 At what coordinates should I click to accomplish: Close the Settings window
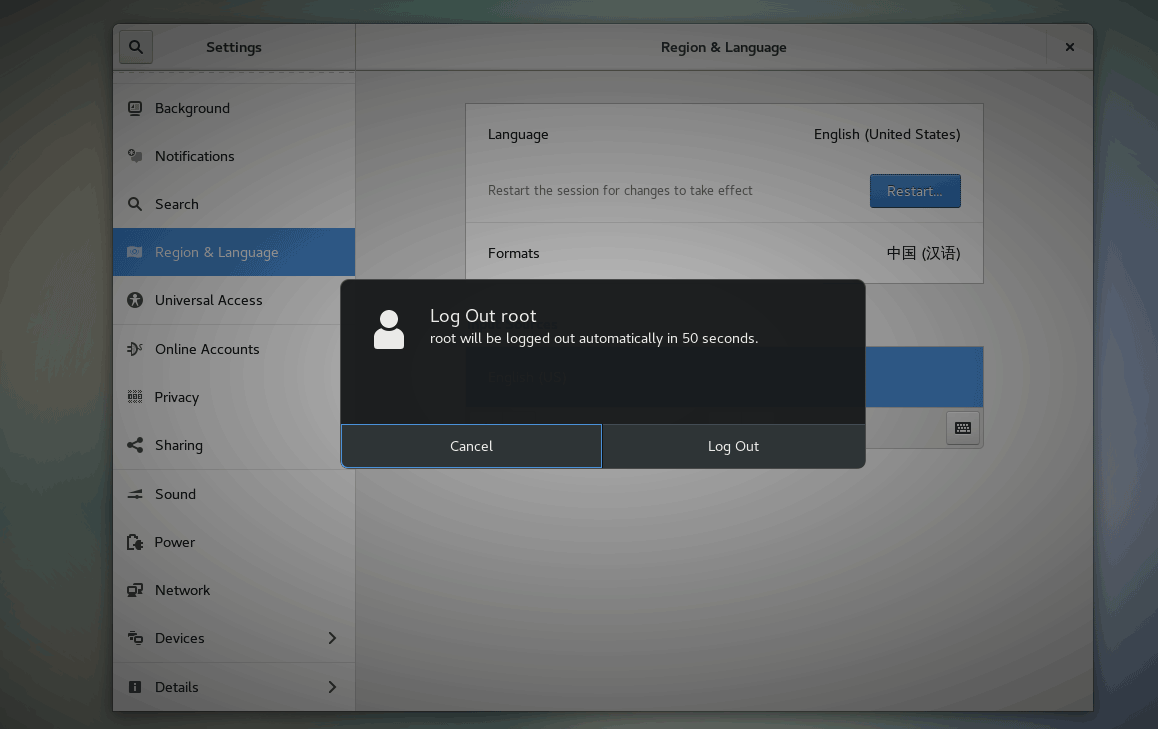(1069, 47)
